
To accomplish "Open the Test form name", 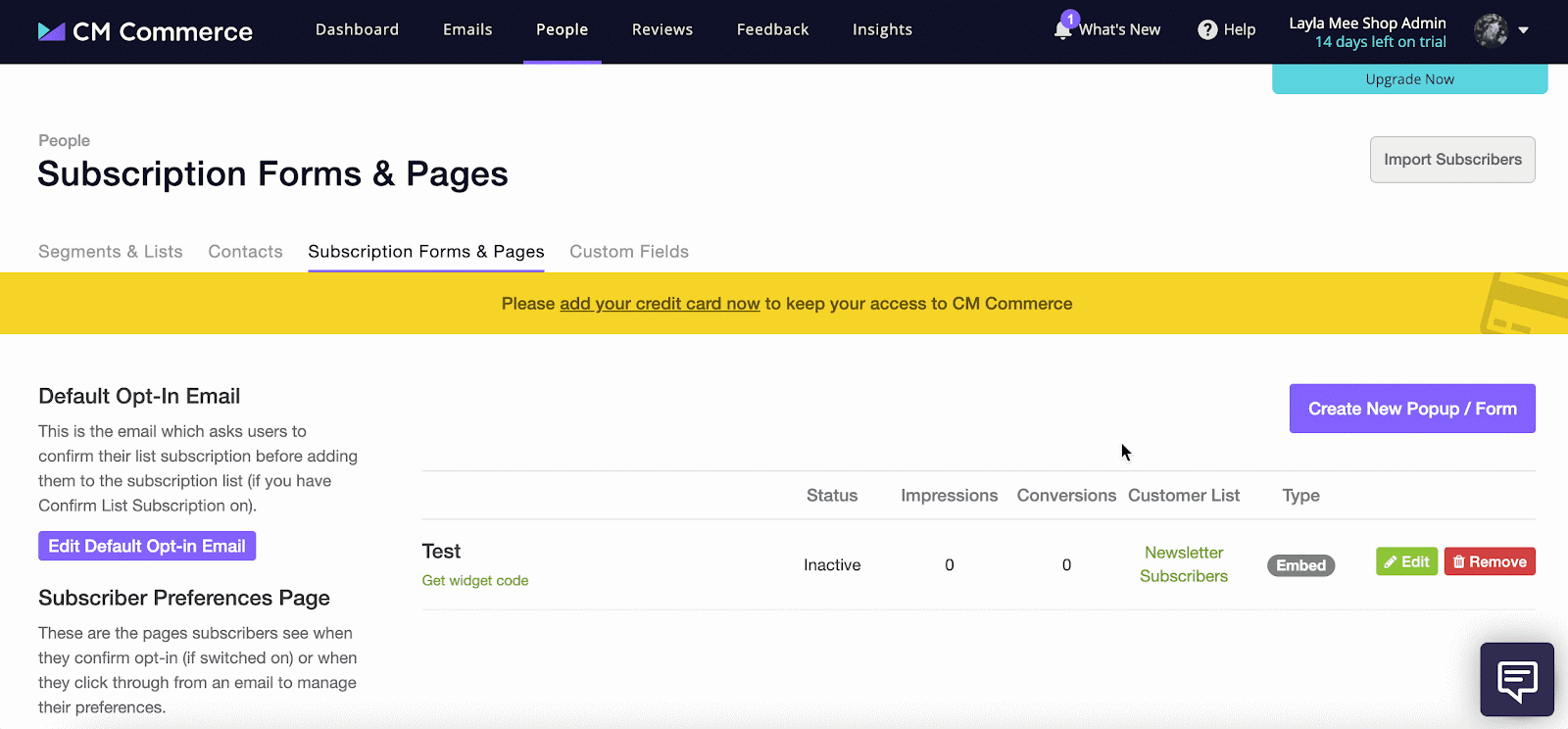I will tap(441, 552).
